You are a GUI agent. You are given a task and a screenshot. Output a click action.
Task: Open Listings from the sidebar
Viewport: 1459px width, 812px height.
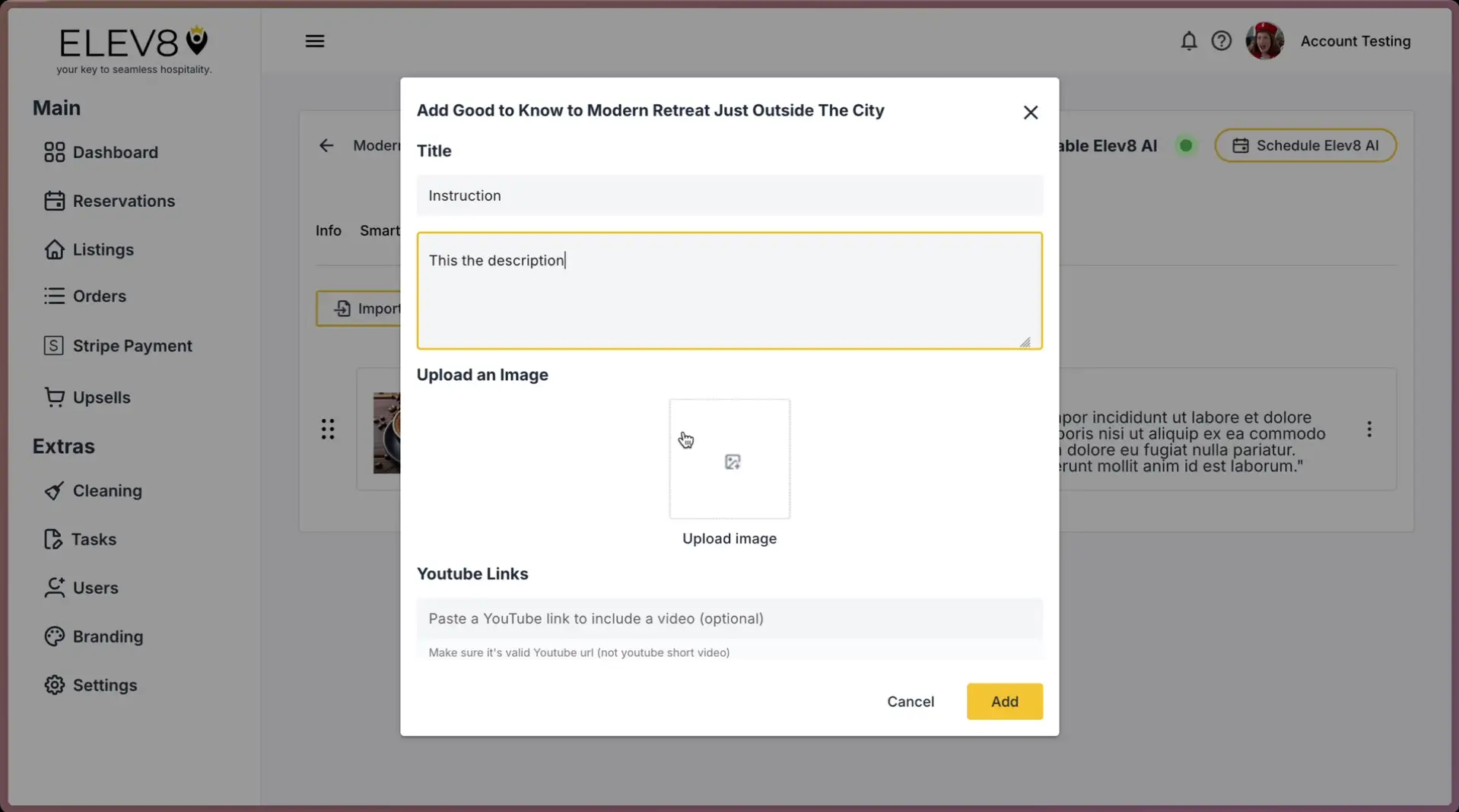(x=103, y=249)
